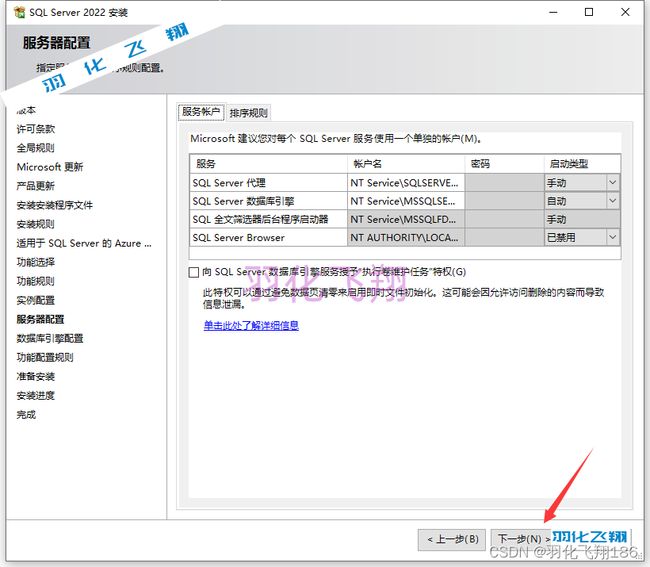Select 安装安装程序文件 step in sidebar

coord(55,205)
